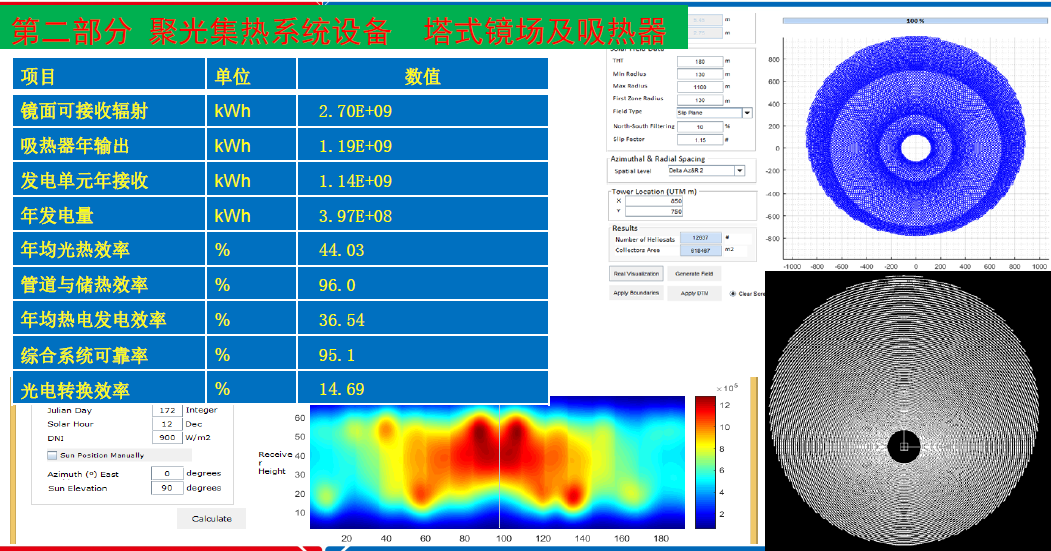
Task: Click the 数值 column header
Action: 422,76
